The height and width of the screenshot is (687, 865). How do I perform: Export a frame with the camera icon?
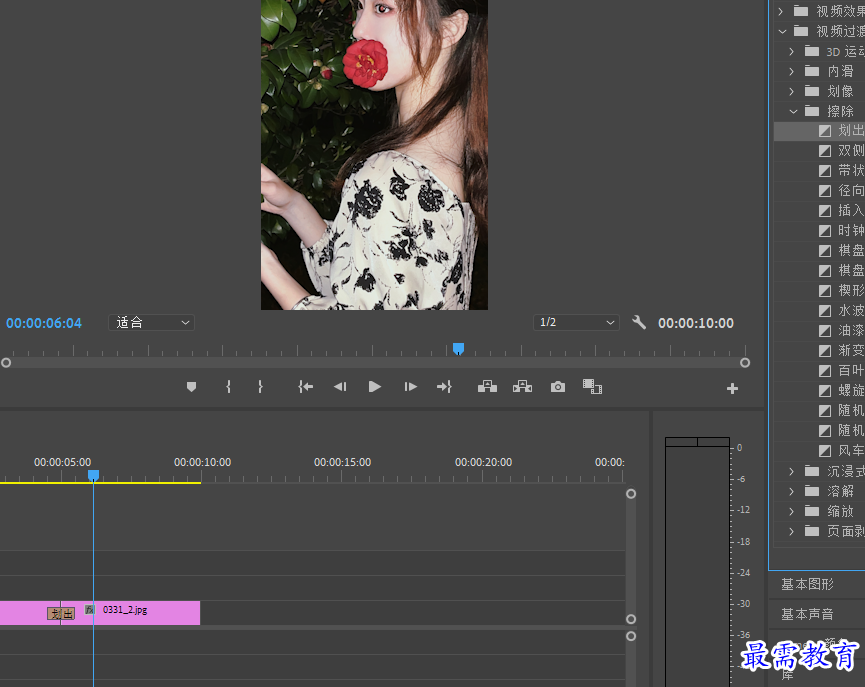(x=558, y=387)
